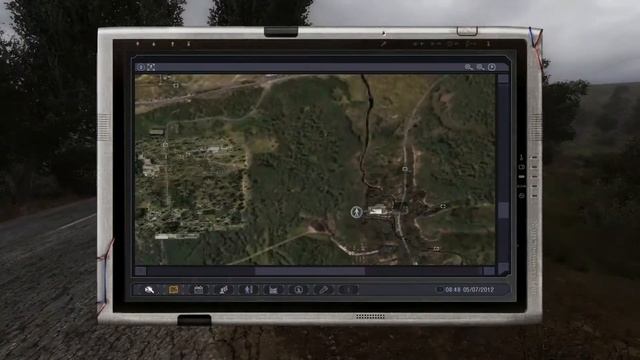Click the square marker on the road north of the compound

405,169
